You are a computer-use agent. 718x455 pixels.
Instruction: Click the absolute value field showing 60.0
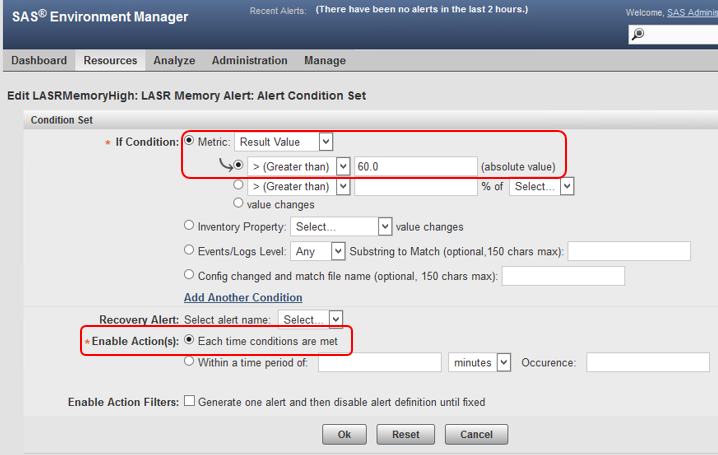point(416,167)
